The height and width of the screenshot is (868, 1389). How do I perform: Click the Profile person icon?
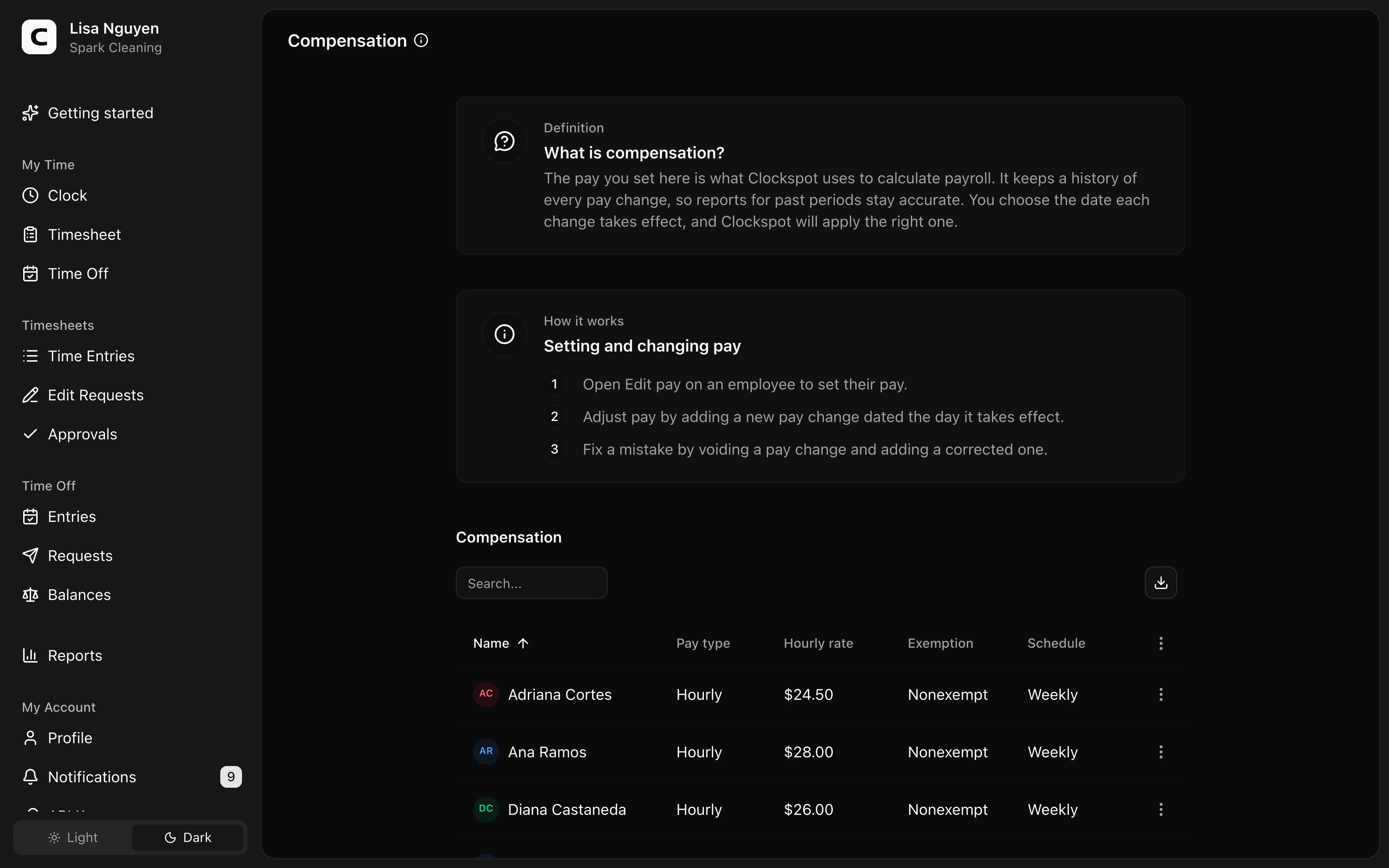30,738
